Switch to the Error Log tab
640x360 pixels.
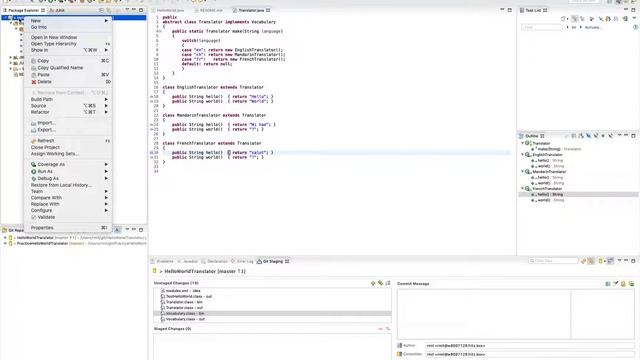243,261
